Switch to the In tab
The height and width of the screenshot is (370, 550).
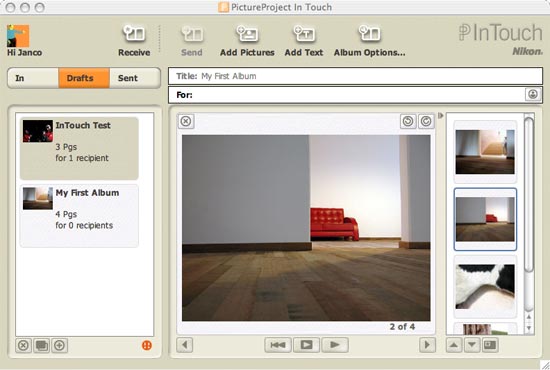point(33,78)
